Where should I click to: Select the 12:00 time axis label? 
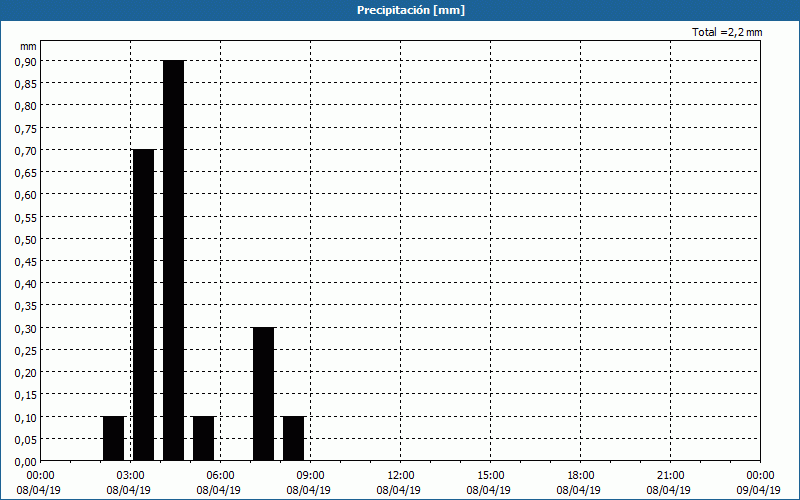pos(401,476)
